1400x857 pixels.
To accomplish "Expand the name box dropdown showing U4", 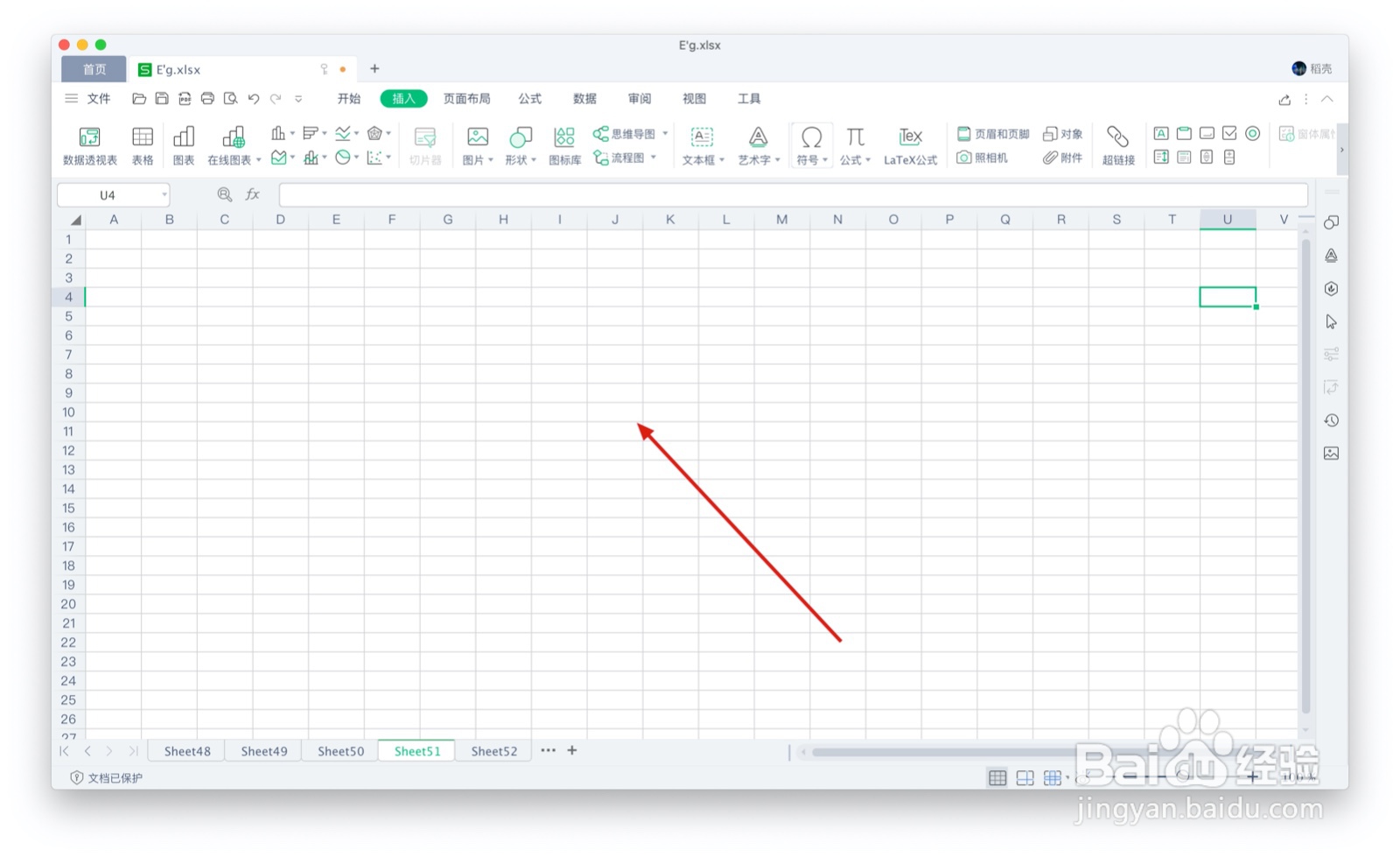I will pos(164,194).
